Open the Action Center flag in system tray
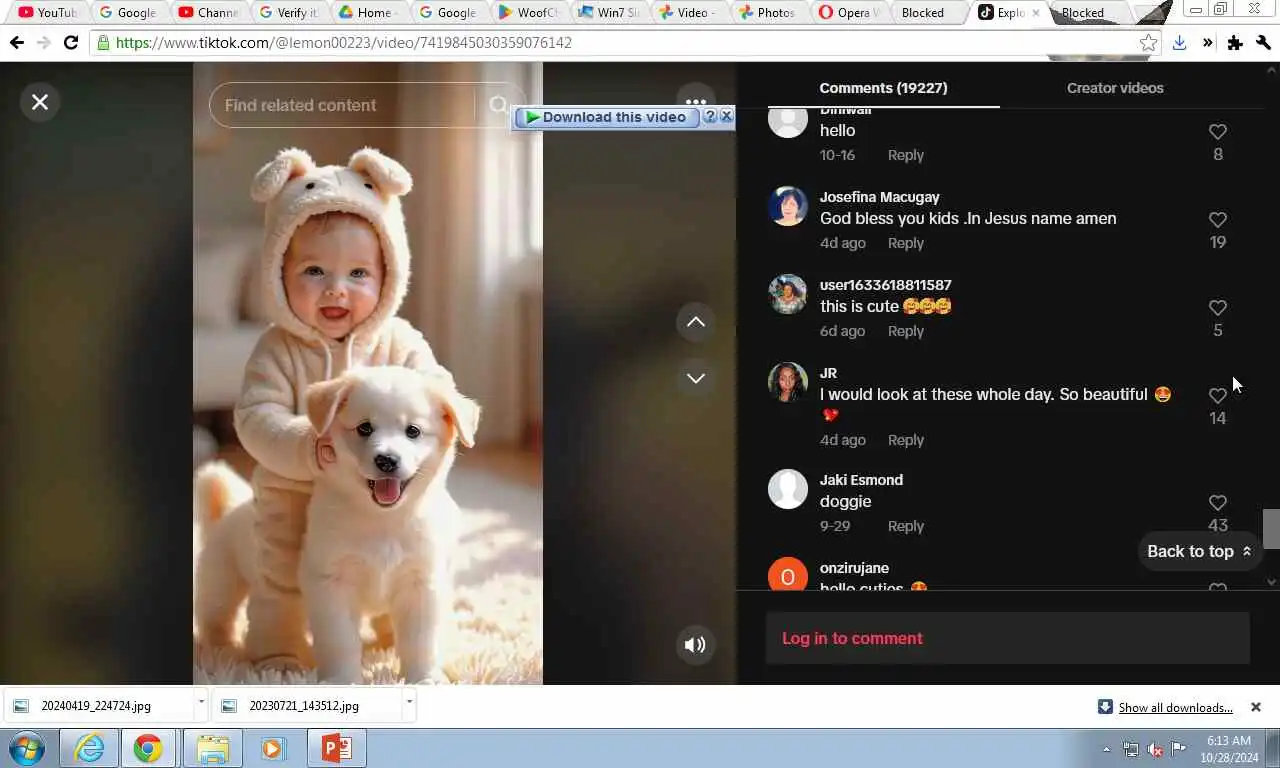 (x=1179, y=749)
